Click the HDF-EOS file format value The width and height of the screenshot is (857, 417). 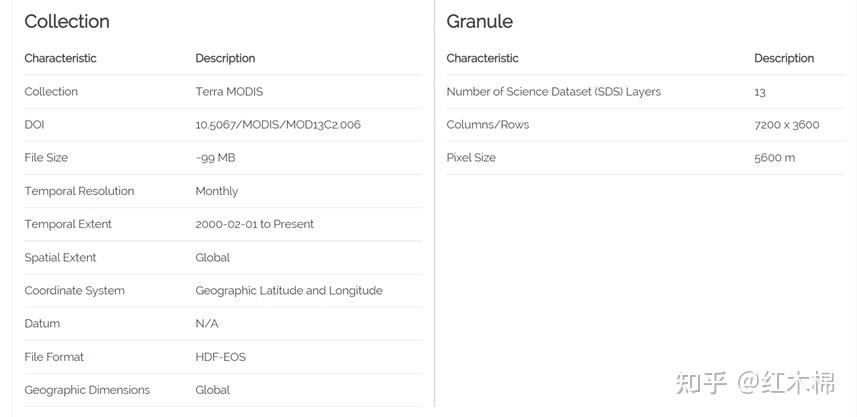coord(220,357)
